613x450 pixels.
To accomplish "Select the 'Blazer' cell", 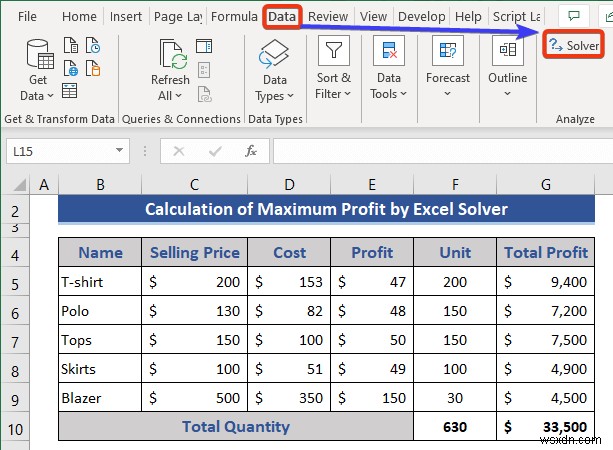I will 100,398.
